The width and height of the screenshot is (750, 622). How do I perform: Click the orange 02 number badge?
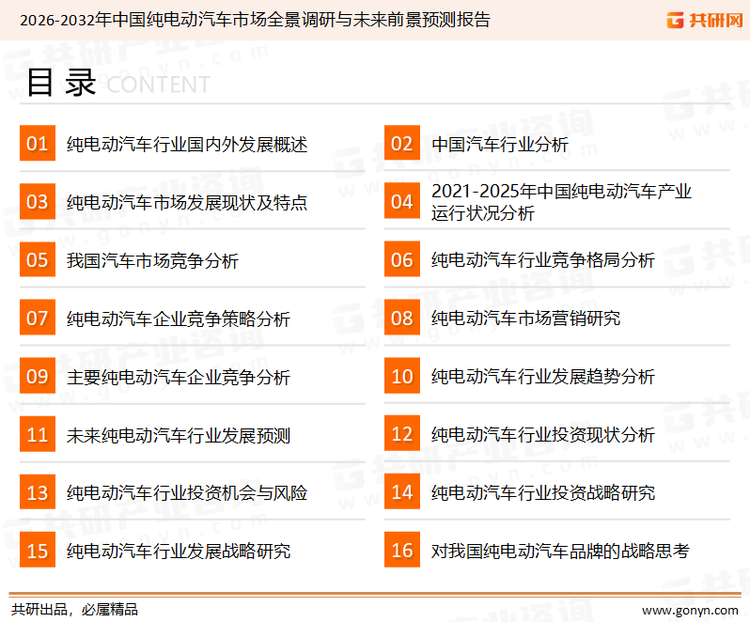pos(402,143)
